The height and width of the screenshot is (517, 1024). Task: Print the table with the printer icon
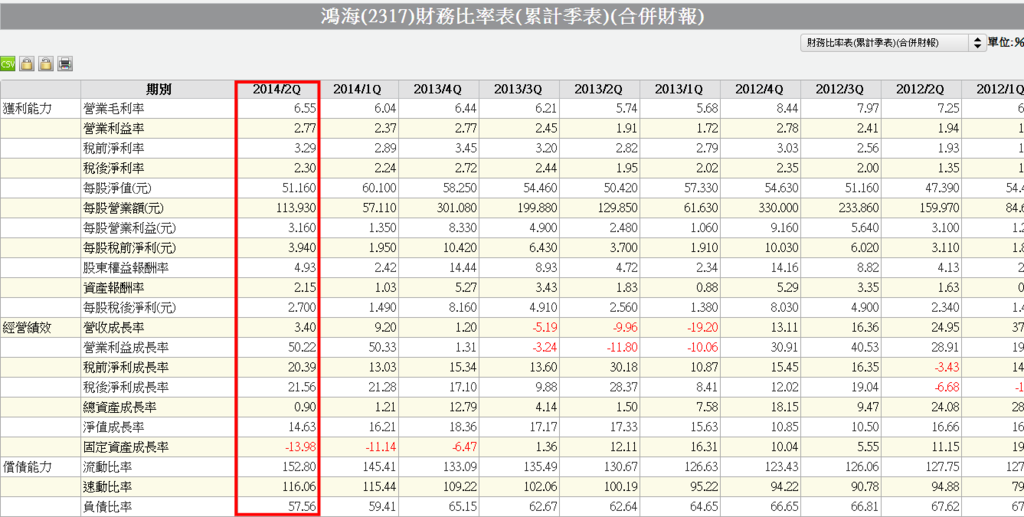(x=65, y=64)
